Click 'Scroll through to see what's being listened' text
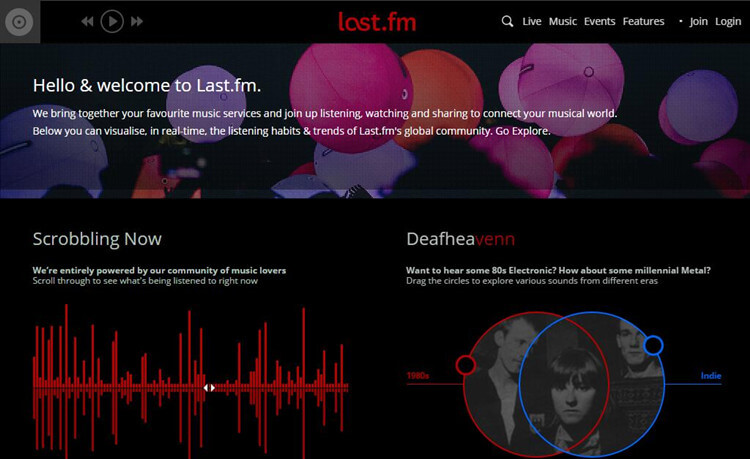The height and width of the screenshot is (459, 750). click(x=145, y=281)
